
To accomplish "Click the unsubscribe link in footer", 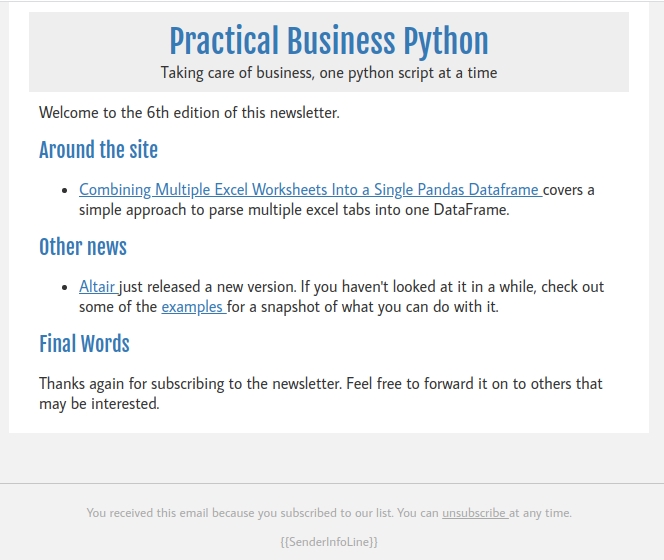I will [x=474, y=513].
